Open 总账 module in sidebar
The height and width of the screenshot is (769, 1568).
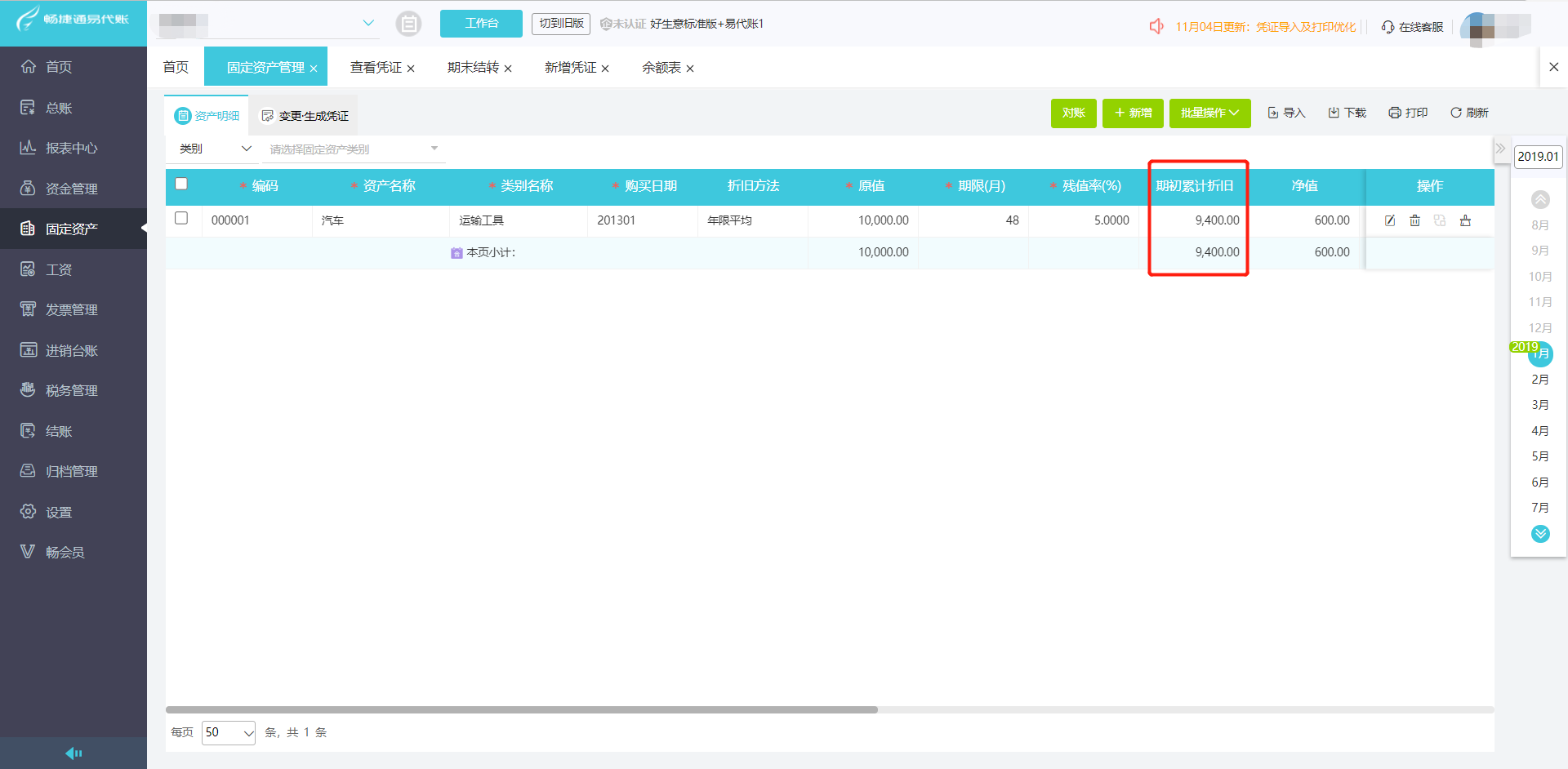(x=73, y=108)
